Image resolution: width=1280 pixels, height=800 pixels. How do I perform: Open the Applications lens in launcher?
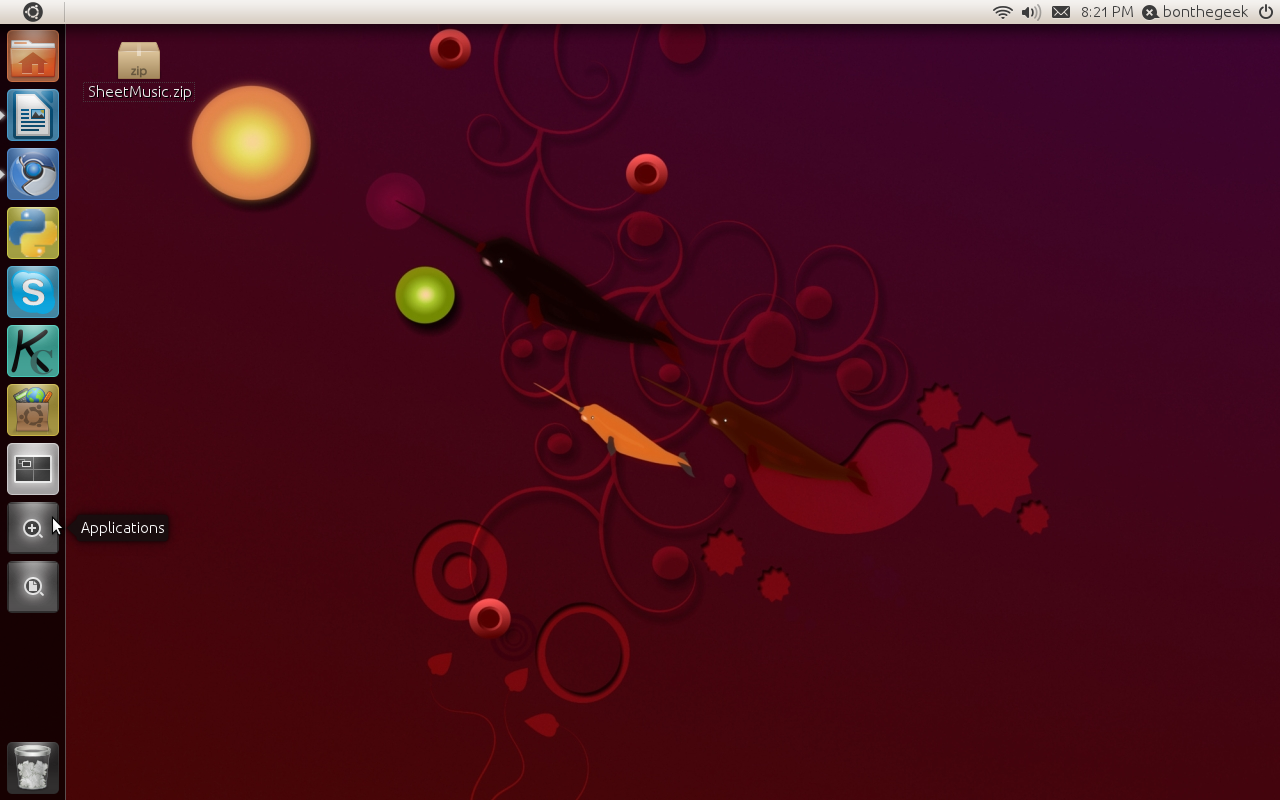33,528
